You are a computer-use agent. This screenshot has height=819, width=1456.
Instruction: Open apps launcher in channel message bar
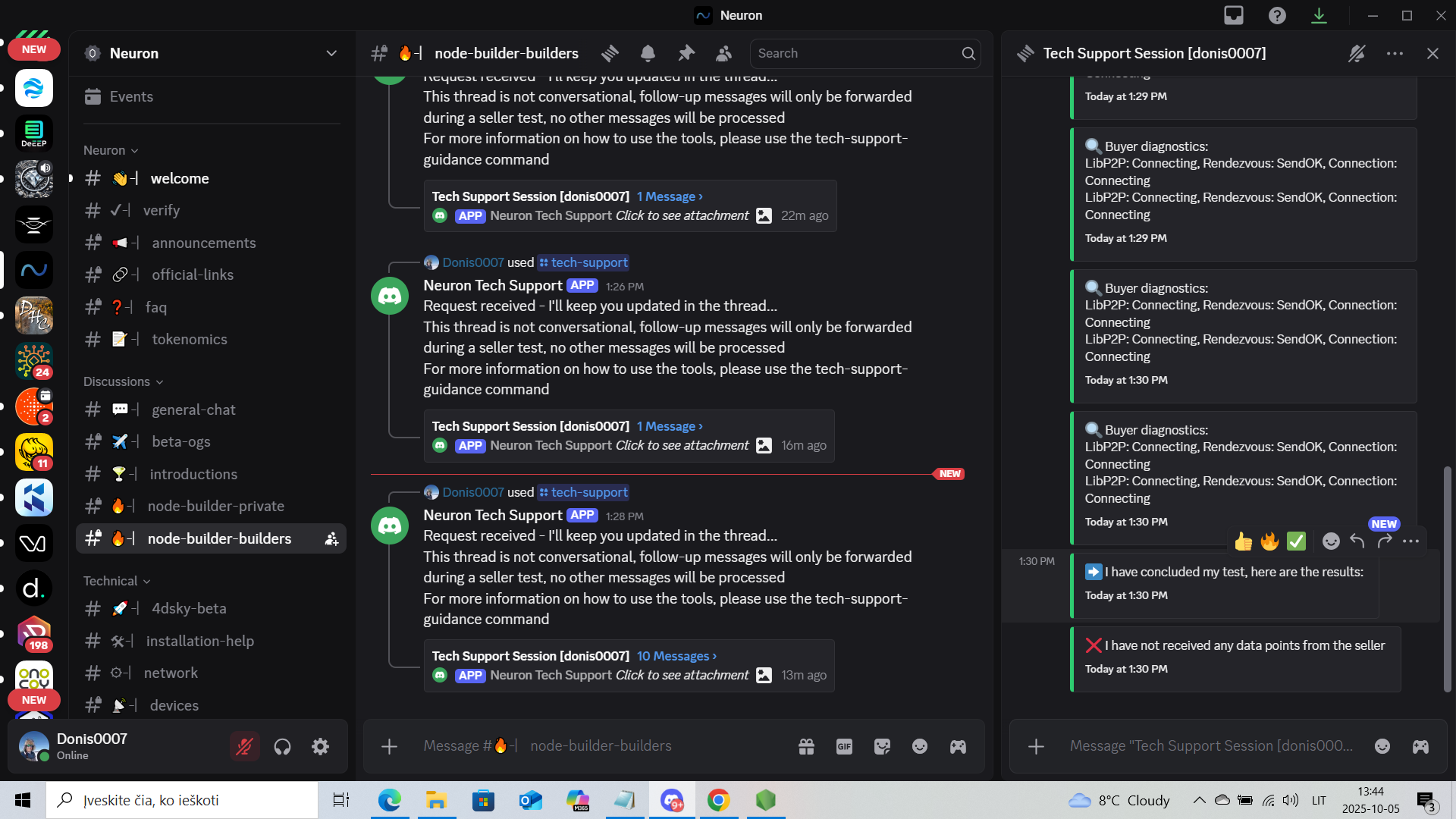coord(958,746)
